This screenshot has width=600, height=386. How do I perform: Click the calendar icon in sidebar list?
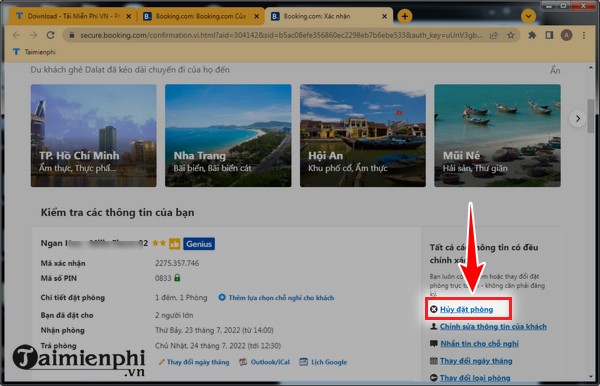(434, 360)
